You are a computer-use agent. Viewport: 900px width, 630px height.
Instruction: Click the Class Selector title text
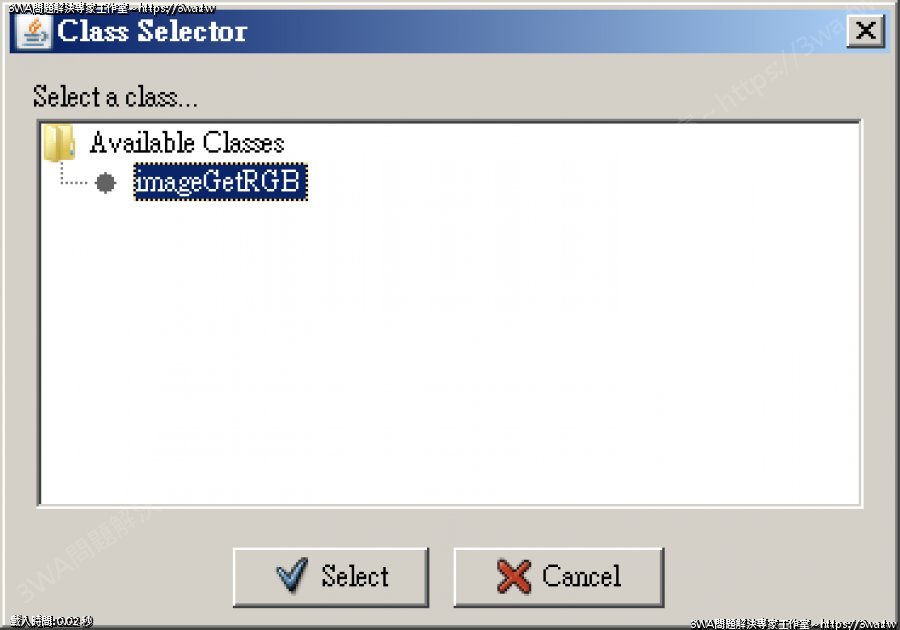pyautogui.click(x=152, y=31)
